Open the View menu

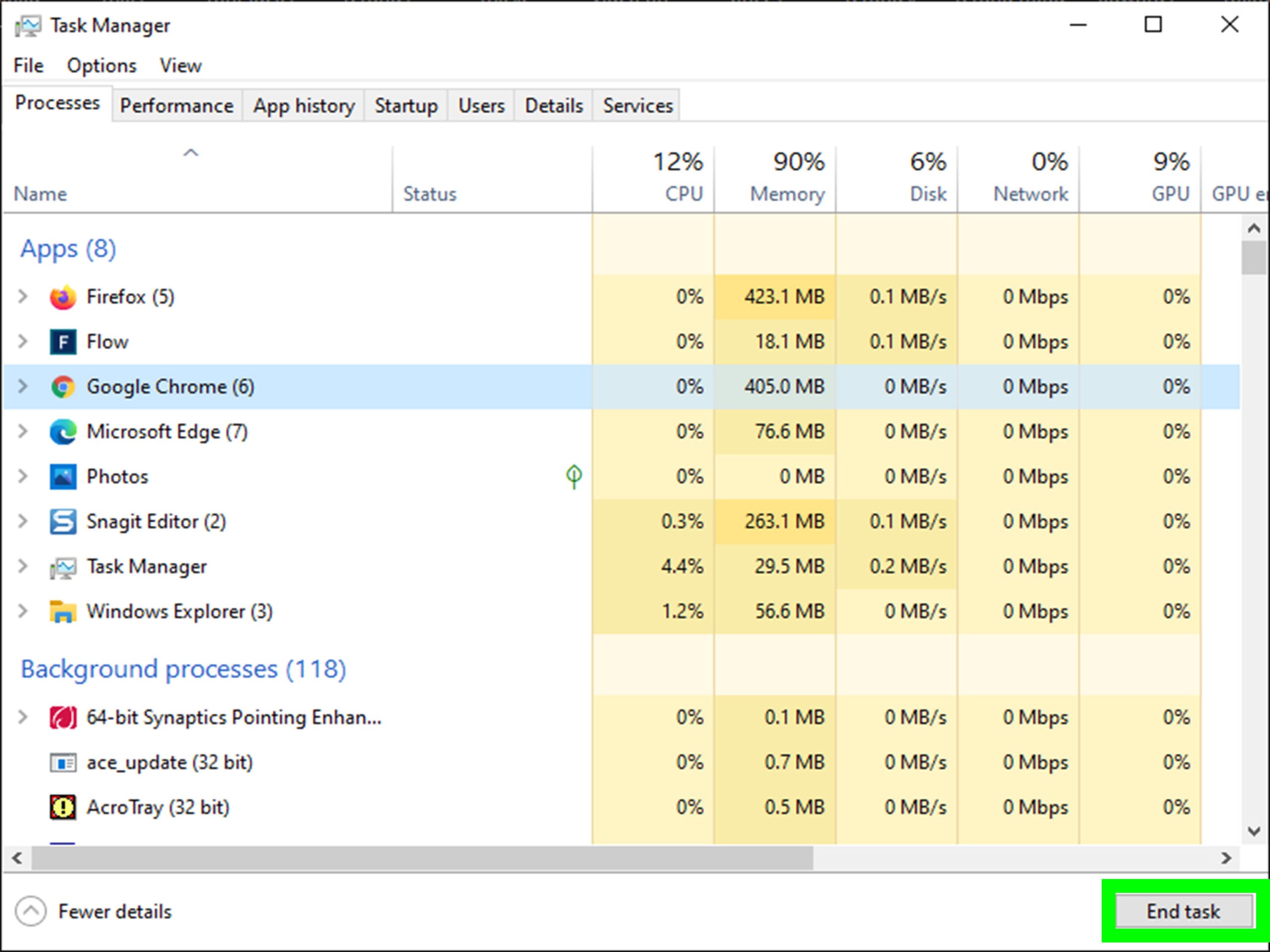180,65
